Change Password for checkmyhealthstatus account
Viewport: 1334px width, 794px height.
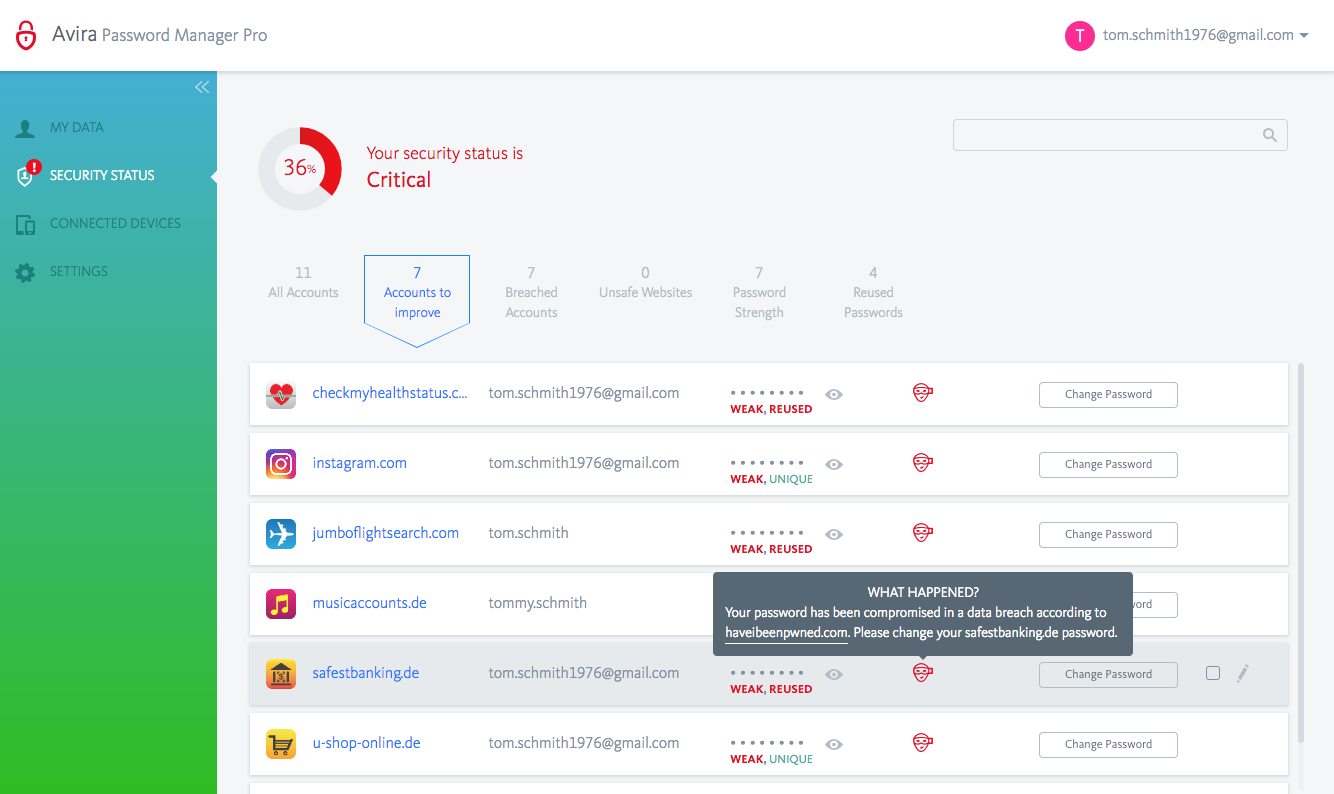click(x=1108, y=394)
